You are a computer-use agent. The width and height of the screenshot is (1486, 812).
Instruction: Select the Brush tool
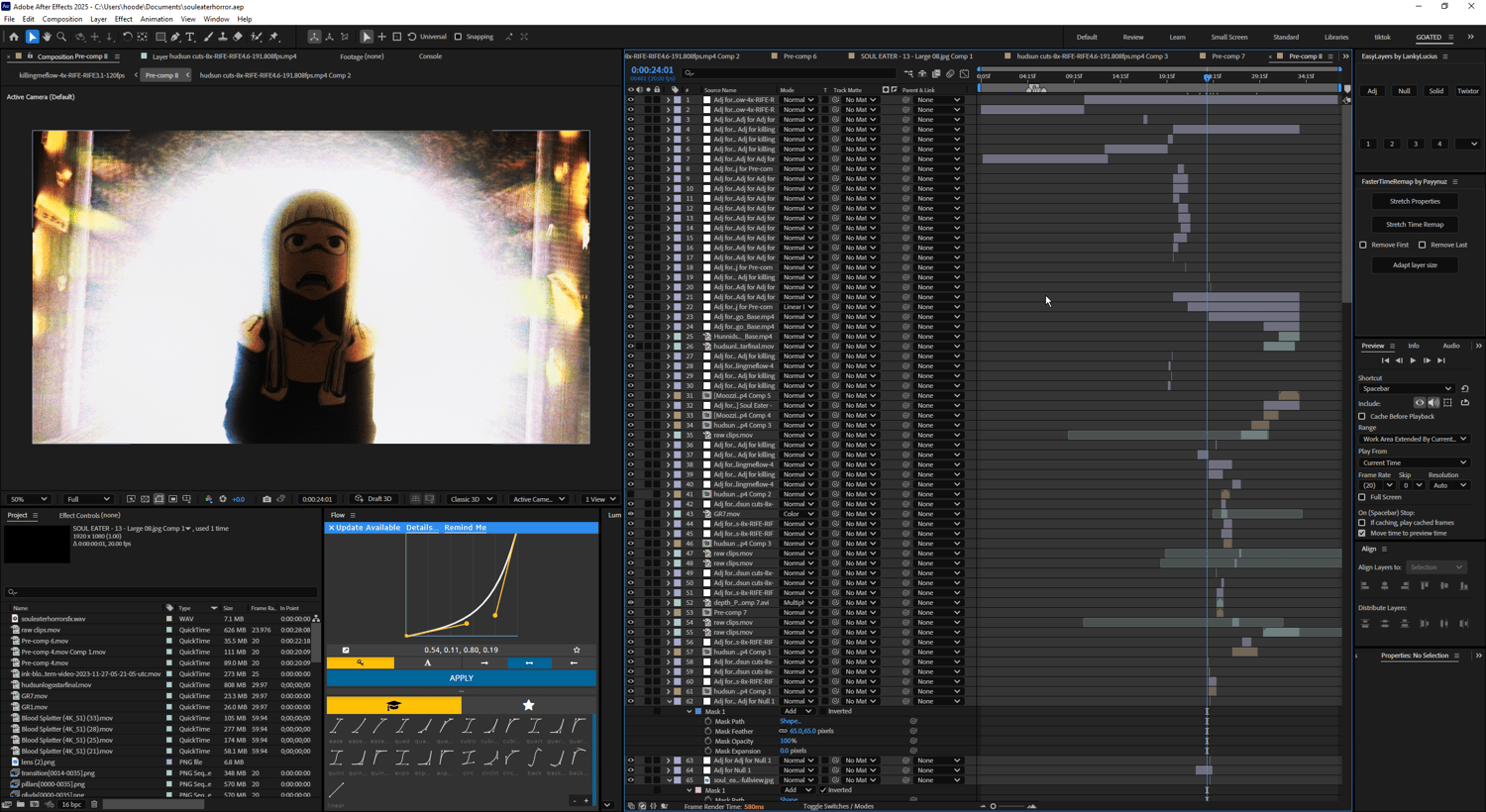point(208,37)
